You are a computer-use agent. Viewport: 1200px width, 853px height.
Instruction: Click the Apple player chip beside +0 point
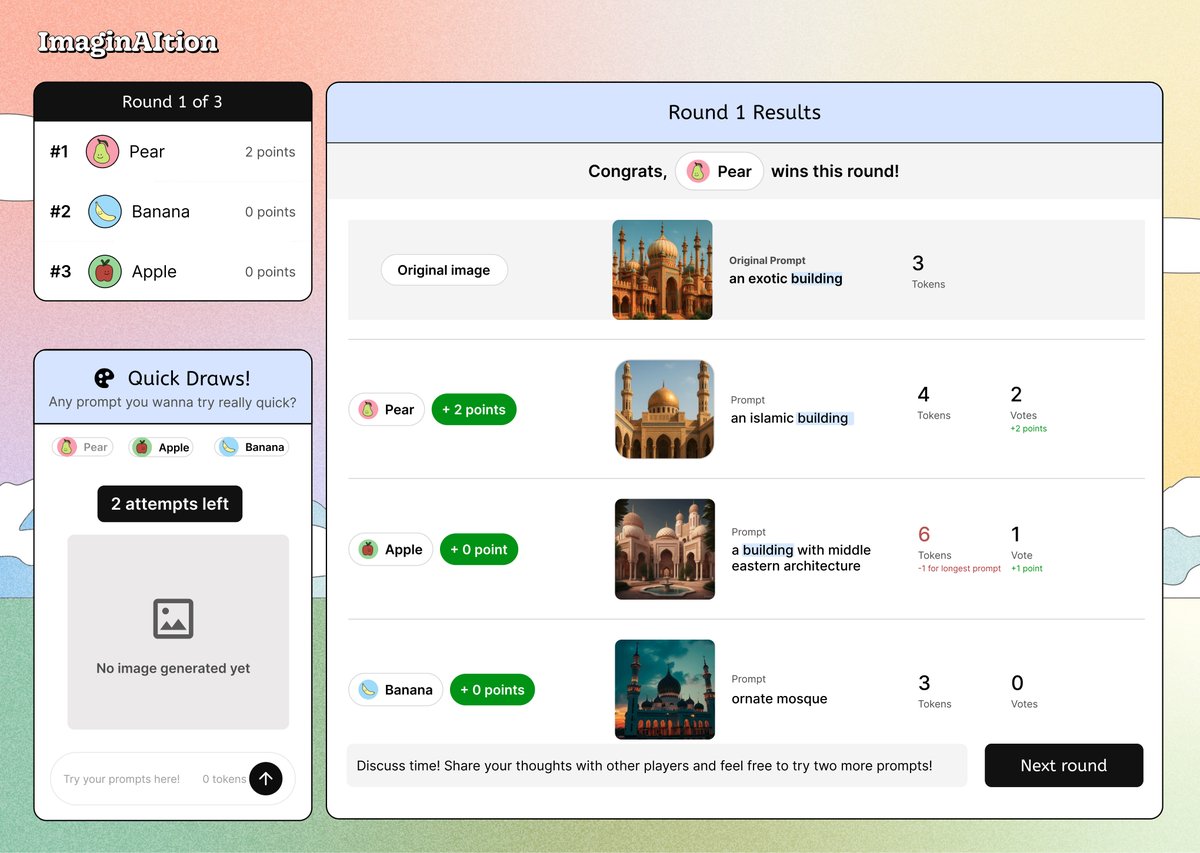click(391, 549)
